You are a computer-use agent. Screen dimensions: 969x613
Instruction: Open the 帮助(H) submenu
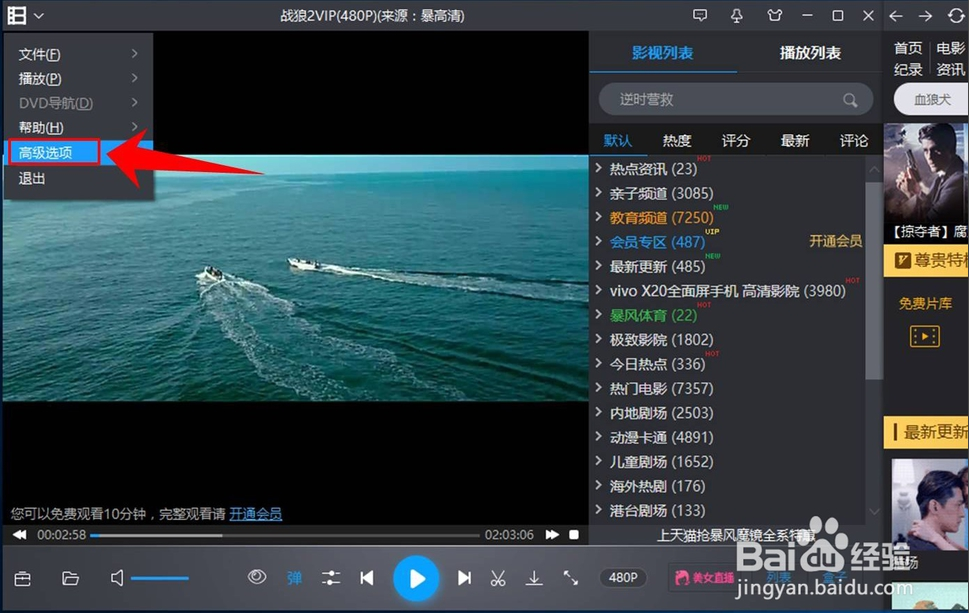78,127
